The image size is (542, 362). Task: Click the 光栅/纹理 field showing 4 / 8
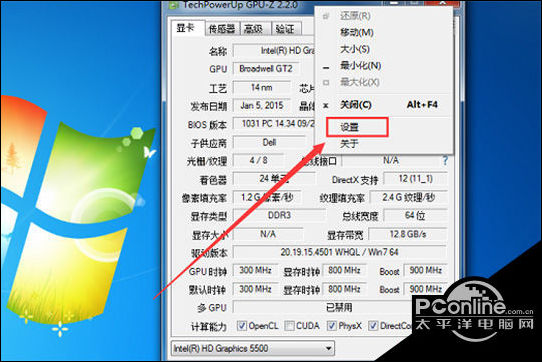(x=259, y=160)
